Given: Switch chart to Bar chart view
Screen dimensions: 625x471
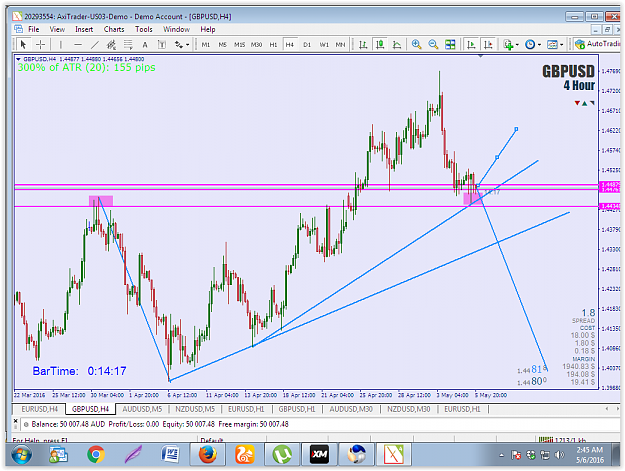Looking at the screenshot, I should [363, 44].
